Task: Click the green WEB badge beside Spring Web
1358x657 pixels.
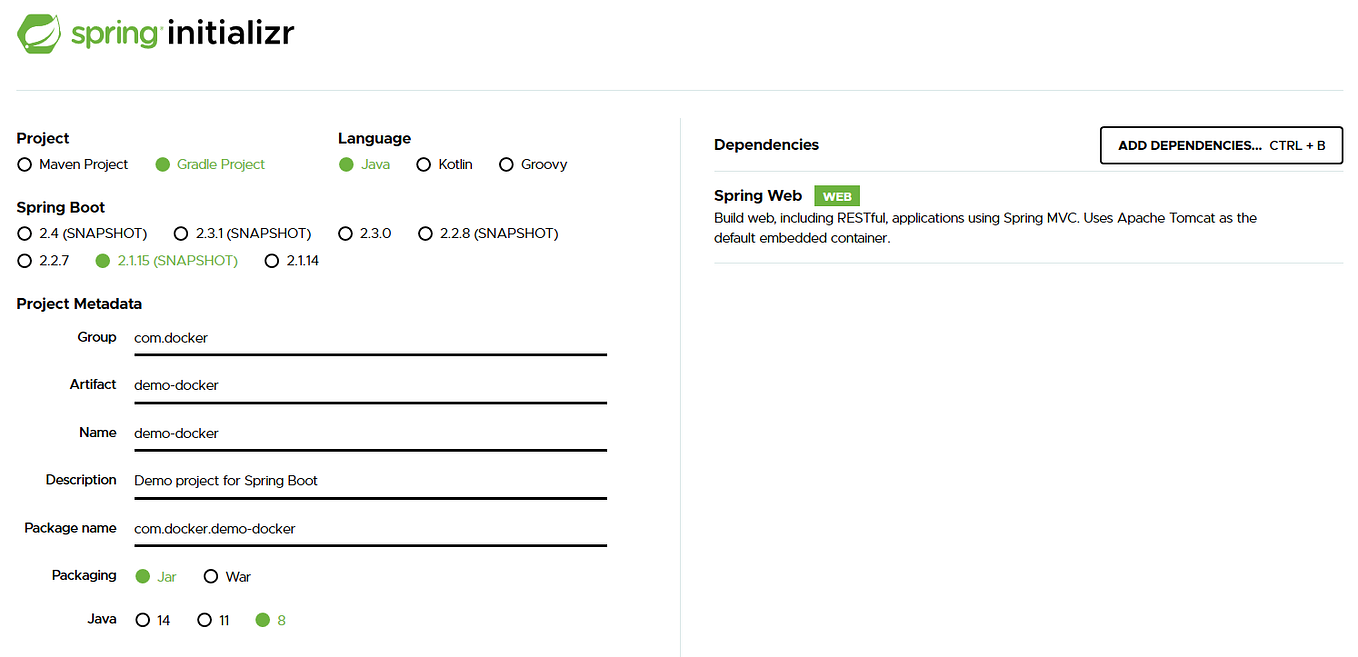Action: click(836, 196)
